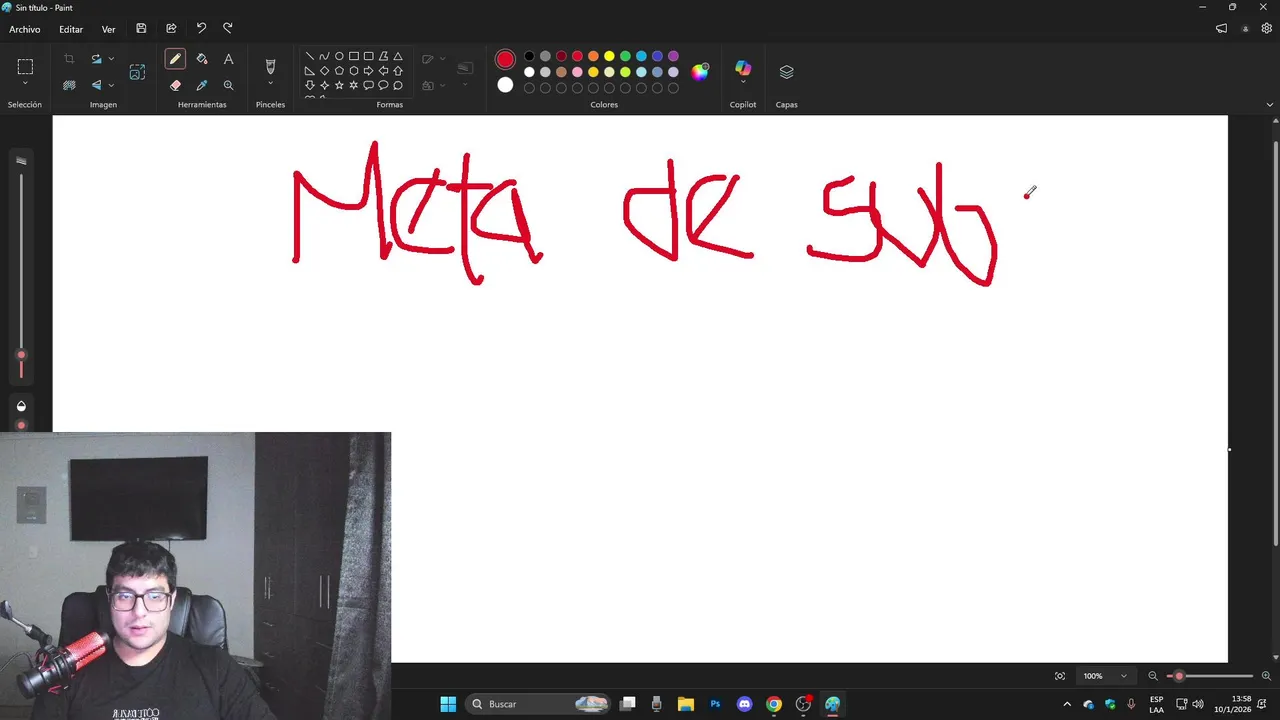Select the Color picker eyedropper tool
Image resolution: width=1280 pixels, height=720 pixels.
coord(202,85)
